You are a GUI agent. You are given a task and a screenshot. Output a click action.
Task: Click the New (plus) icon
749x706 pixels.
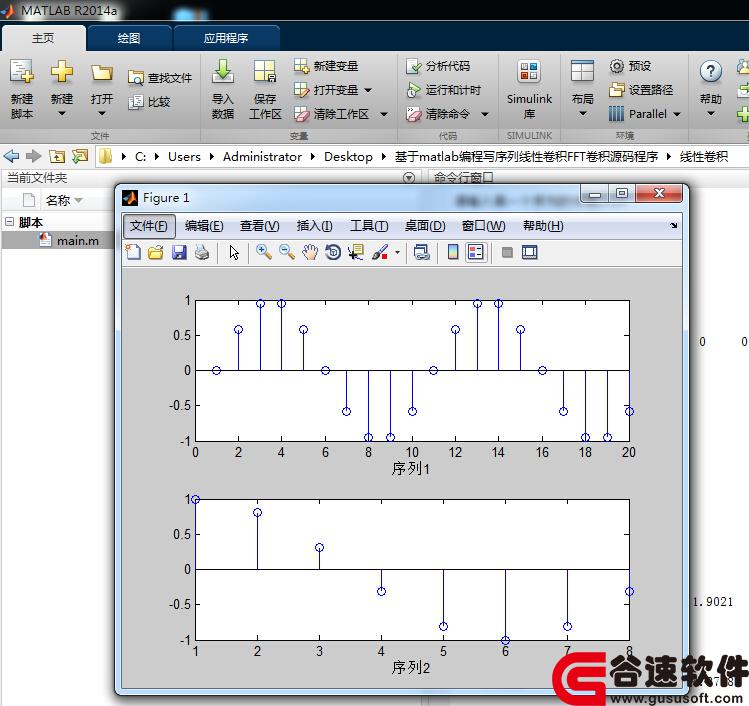pos(62,72)
